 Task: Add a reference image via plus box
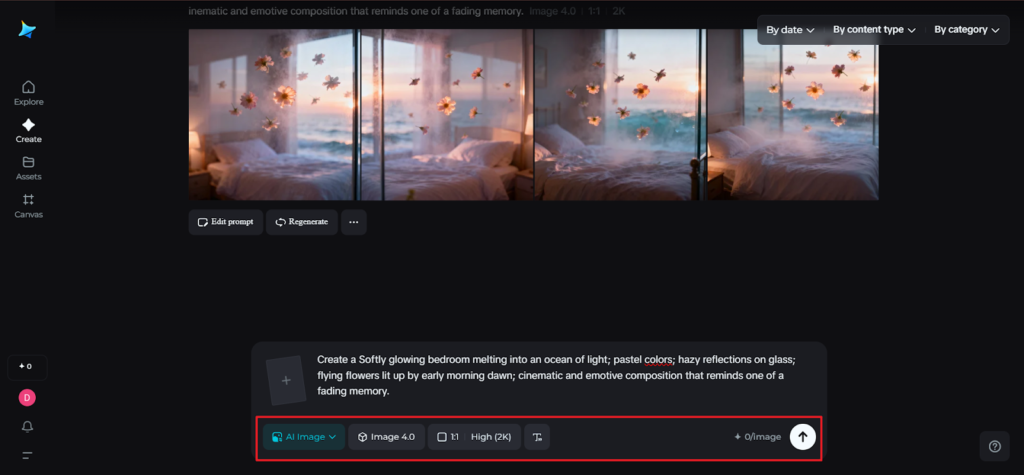pyautogui.click(x=286, y=380)
